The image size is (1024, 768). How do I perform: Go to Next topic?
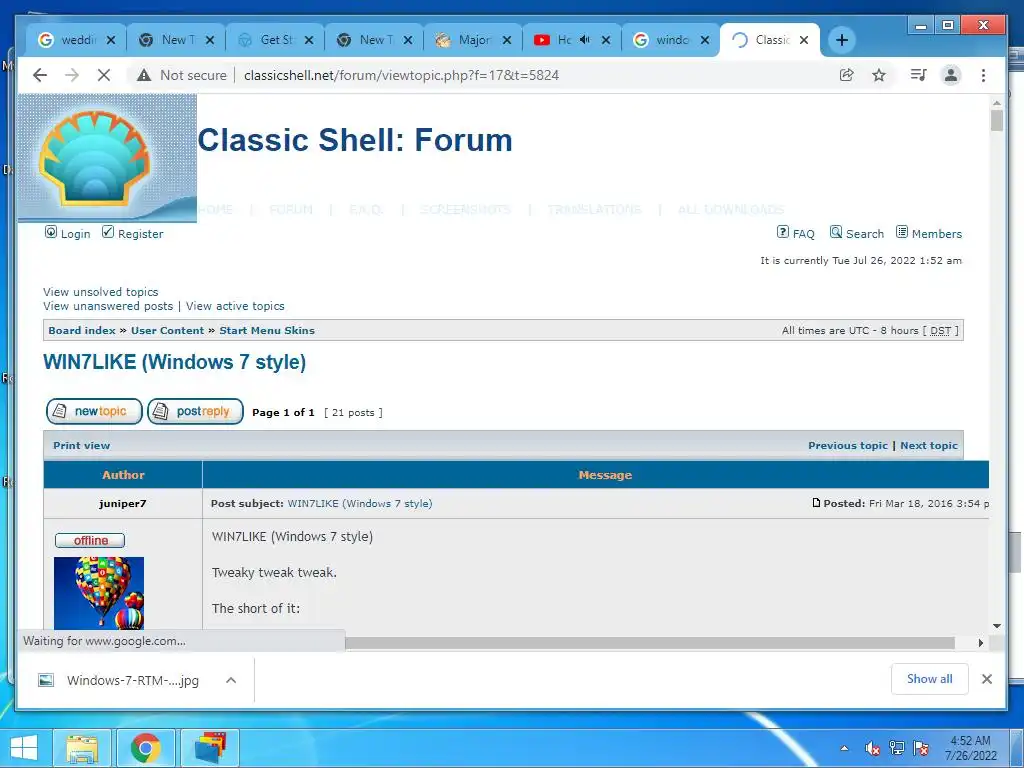click(x=929, y=445)
